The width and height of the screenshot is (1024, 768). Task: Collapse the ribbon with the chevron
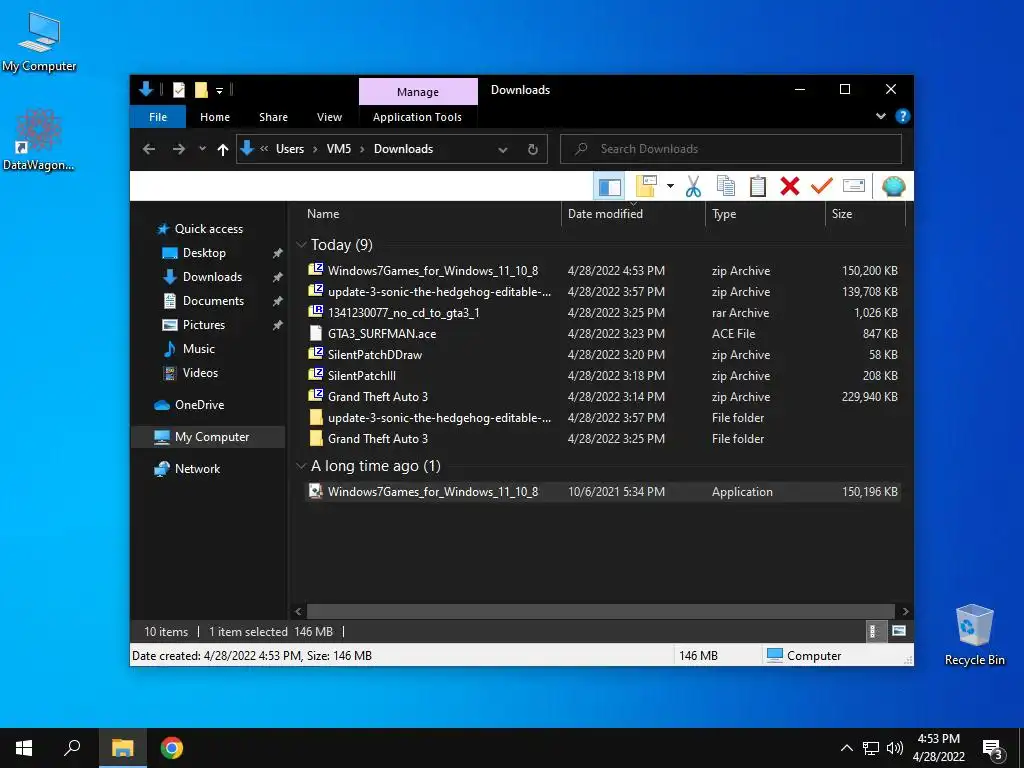click(880, 116)
